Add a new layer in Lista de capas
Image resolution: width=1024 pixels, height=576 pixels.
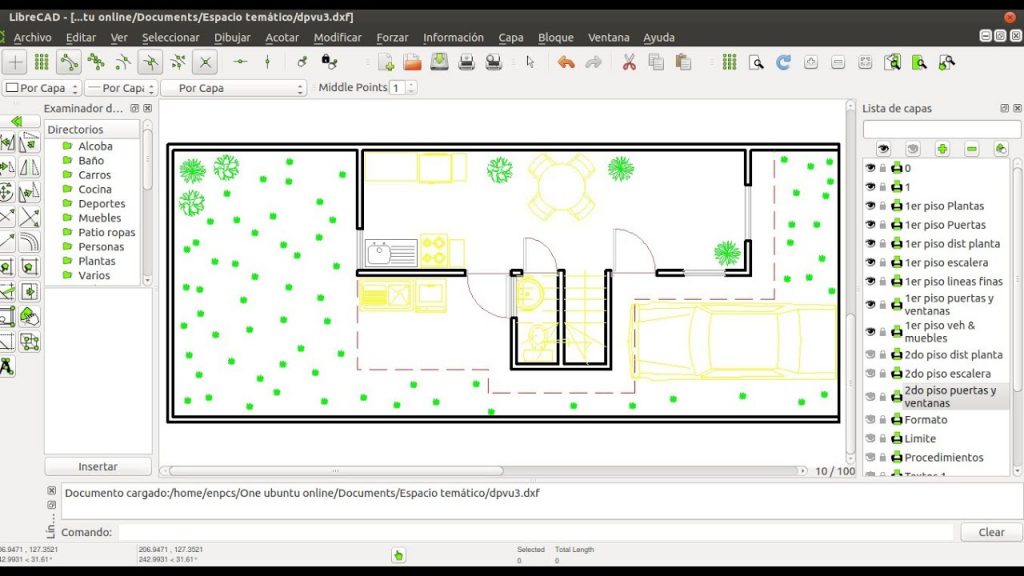(942, 148)
